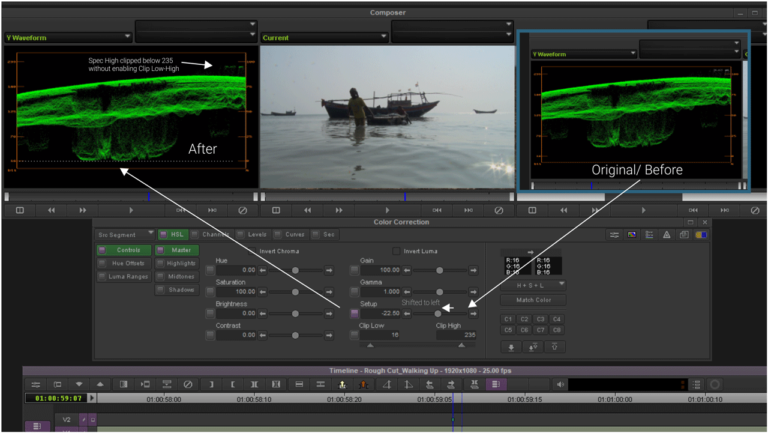Viewport: 768px width, 433px height.
Task: Click the purple track panel icon left of V2
Action: [x=37, y=426]
